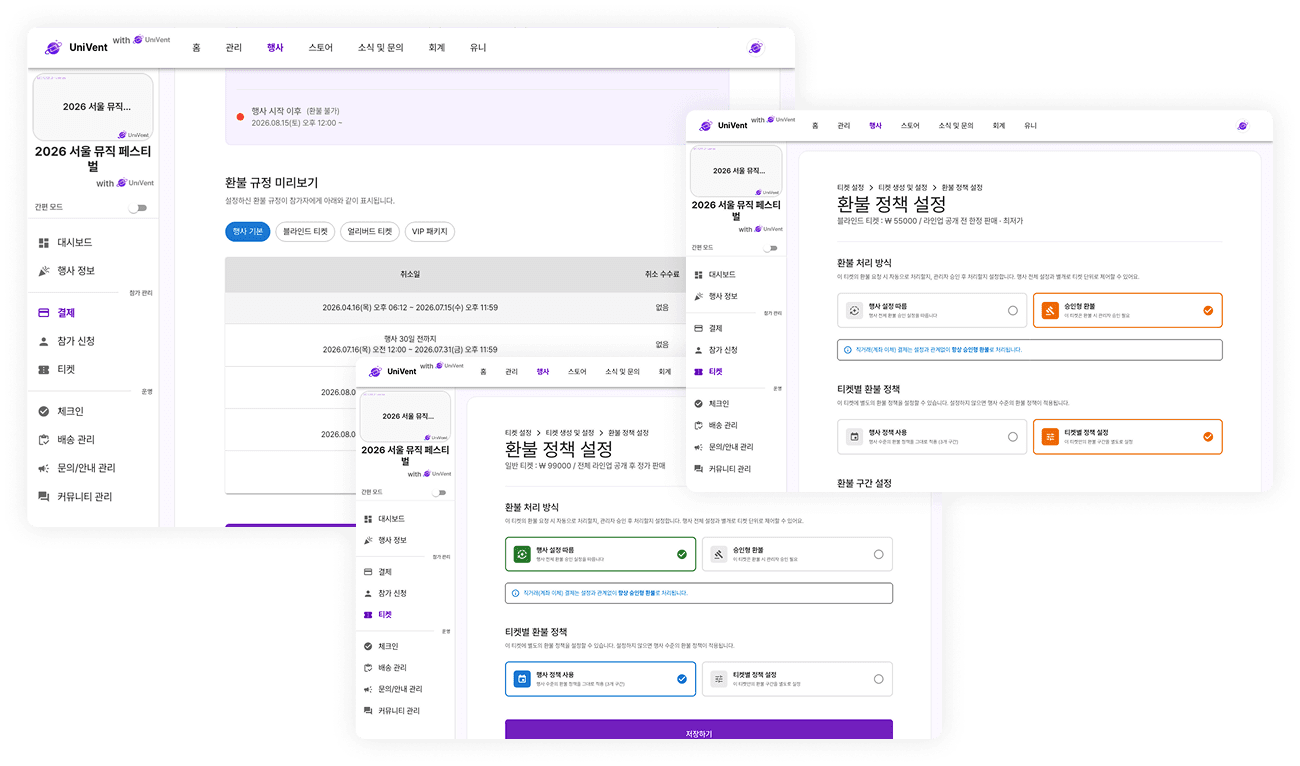Click the 체크인 checkmark icon in the refund preview window

click(x=44, y=411)
